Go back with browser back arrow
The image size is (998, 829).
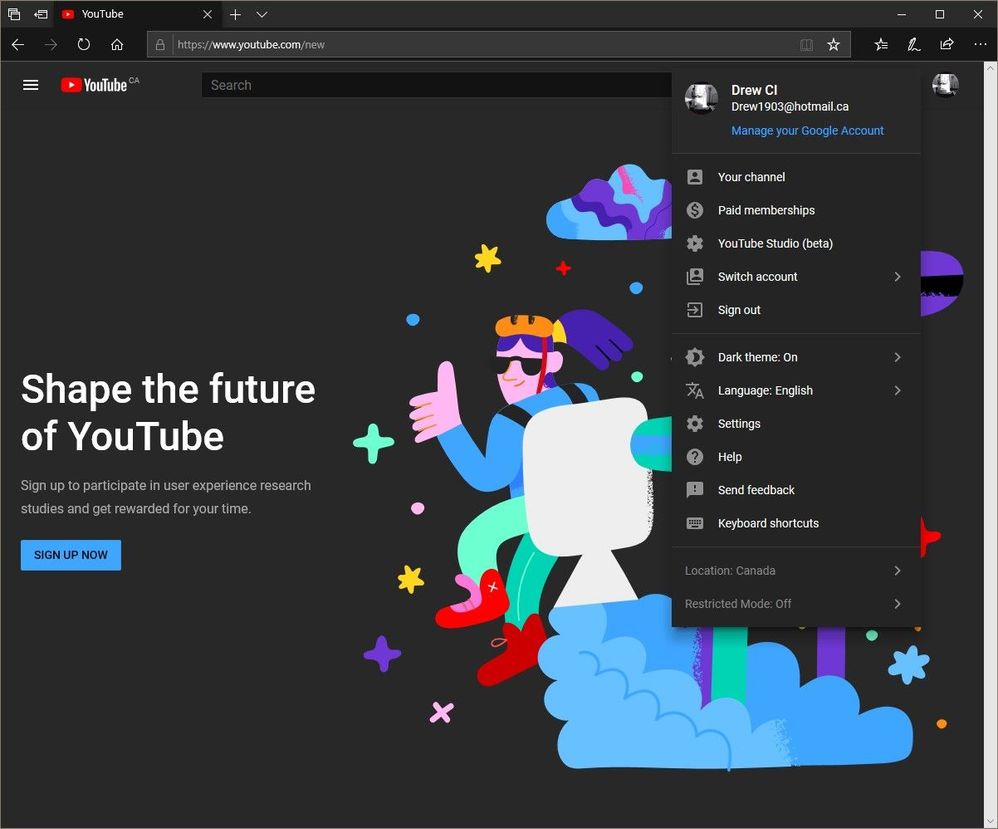[x=18, y=45]
